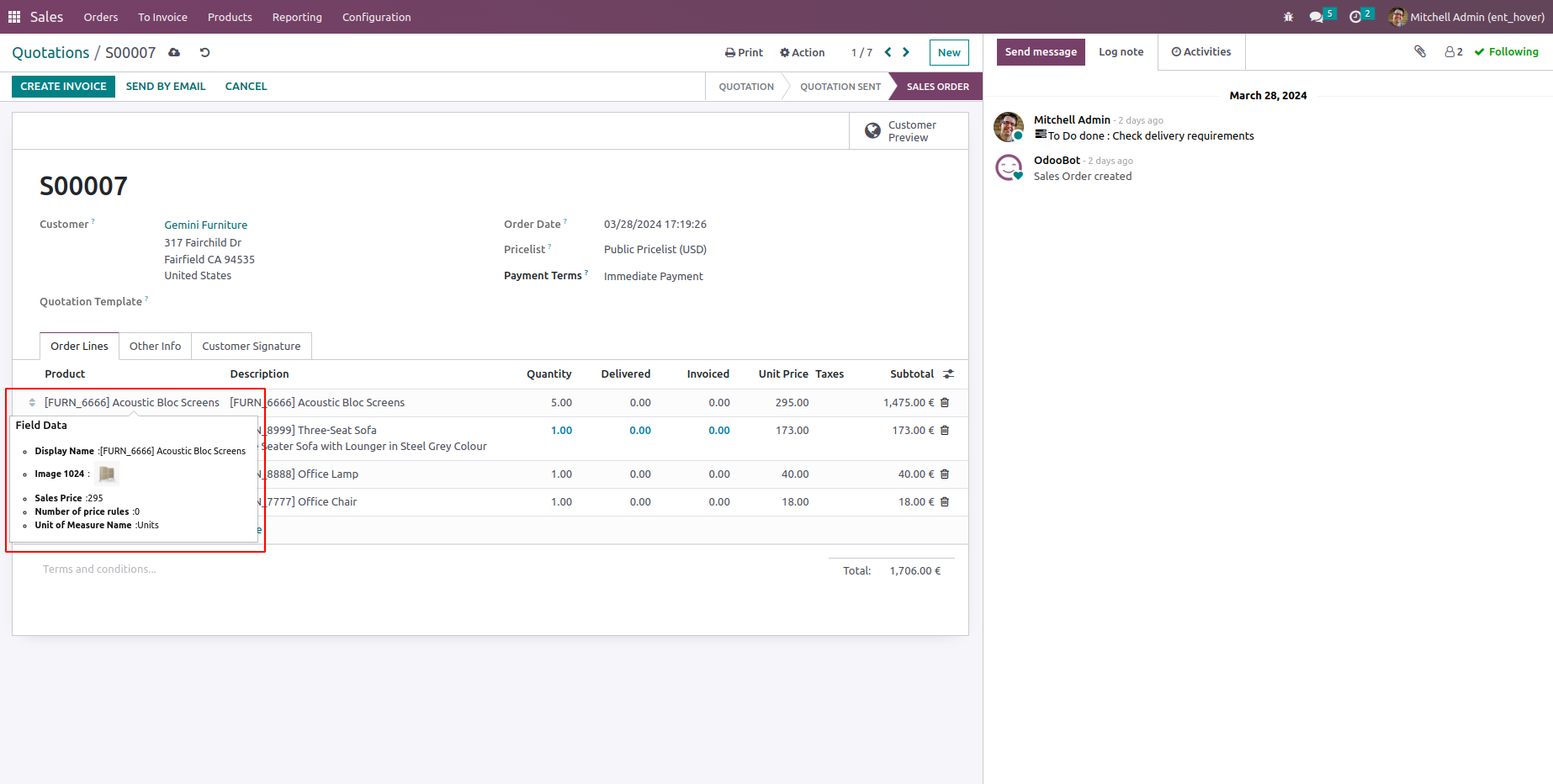Click the debug bug icon in navbar
This screenshot has height=784, width=1553.
[x=1288, y=17]
